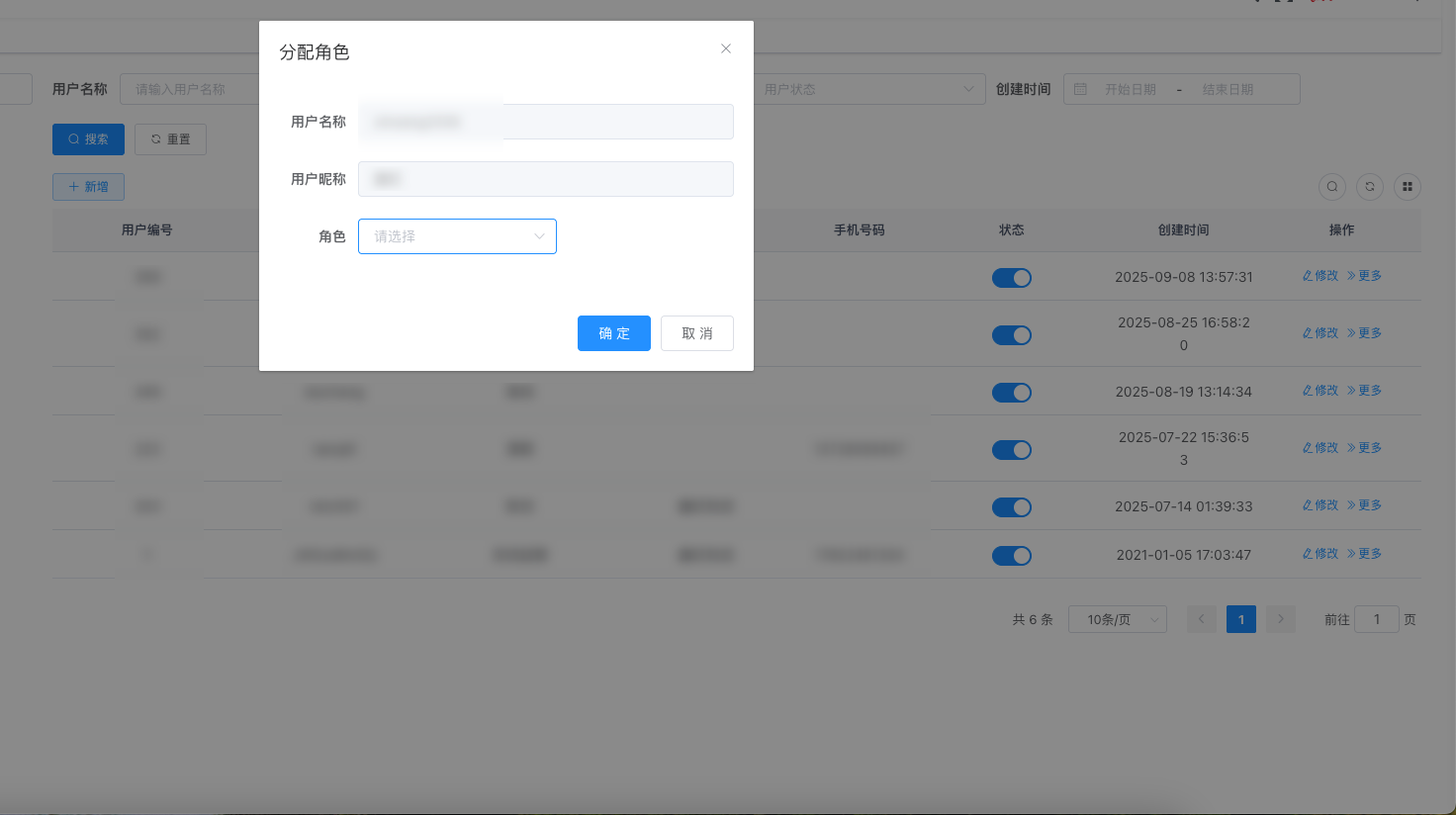Open 更多 in the 2021-01-05 row
Viewport: 1456px width, 815px height.
coord(1364,554)
